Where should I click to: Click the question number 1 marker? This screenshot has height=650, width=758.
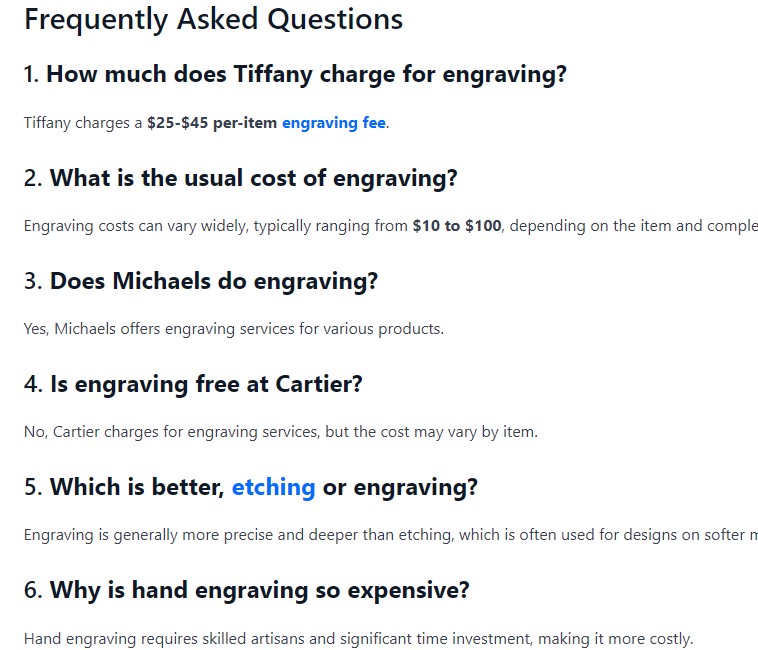point(31,75)
